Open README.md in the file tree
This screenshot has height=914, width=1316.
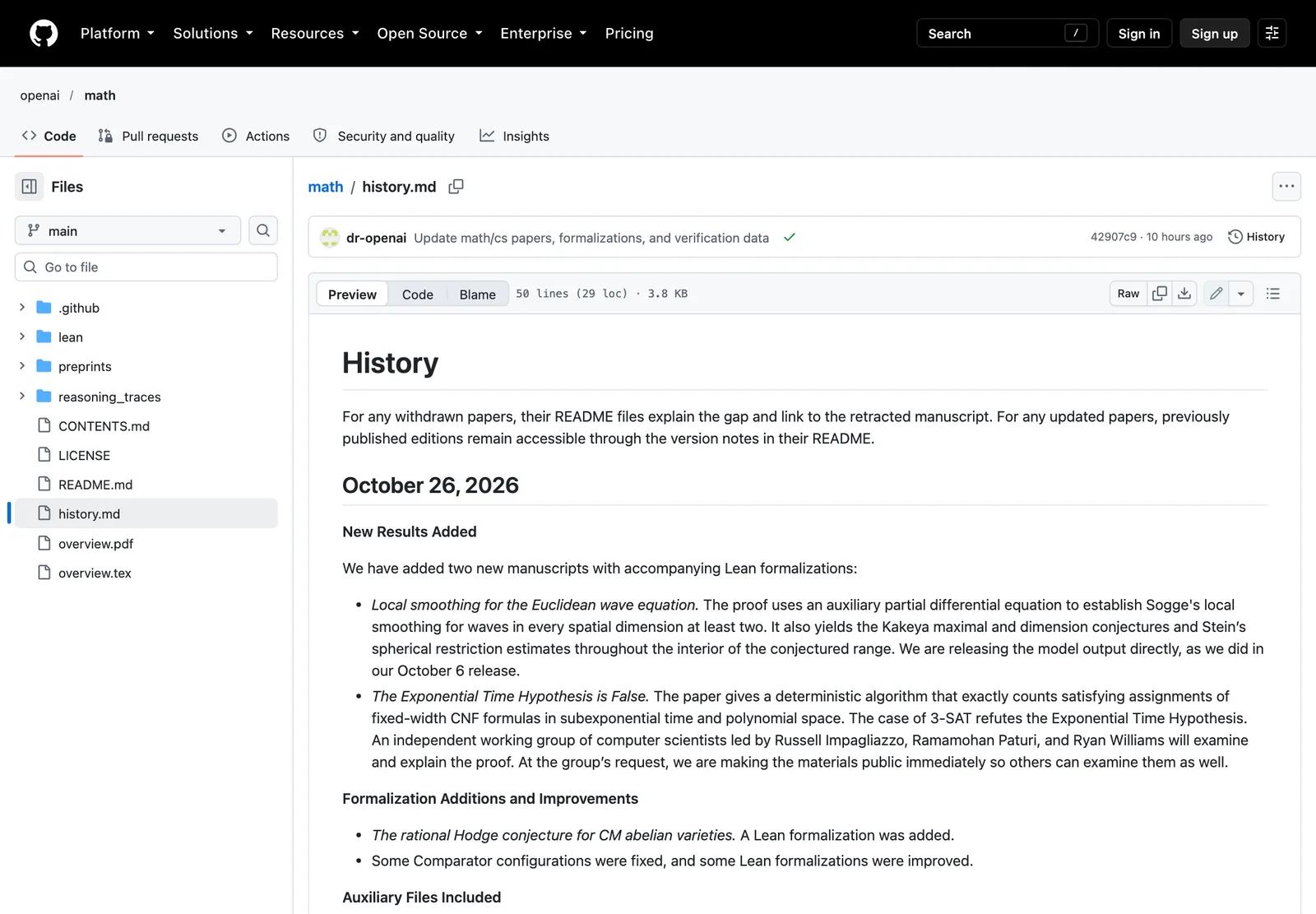(95, 485)
